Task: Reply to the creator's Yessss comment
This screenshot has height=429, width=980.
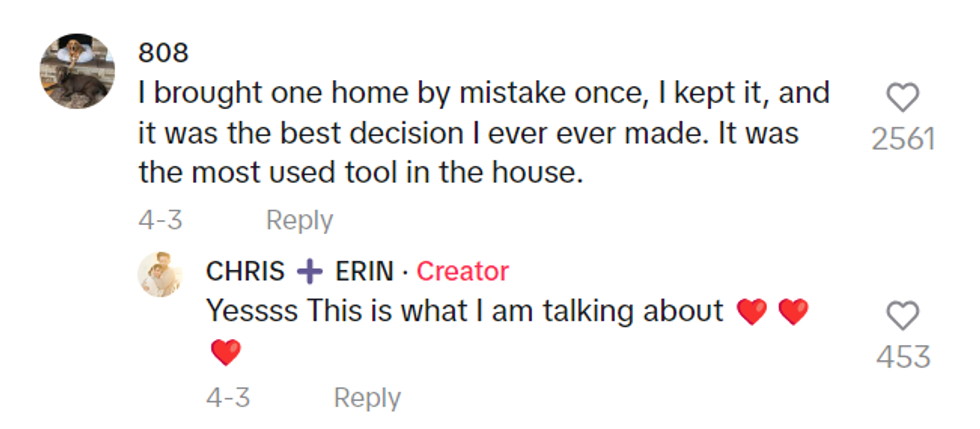Action: click(x=367, y=398)
